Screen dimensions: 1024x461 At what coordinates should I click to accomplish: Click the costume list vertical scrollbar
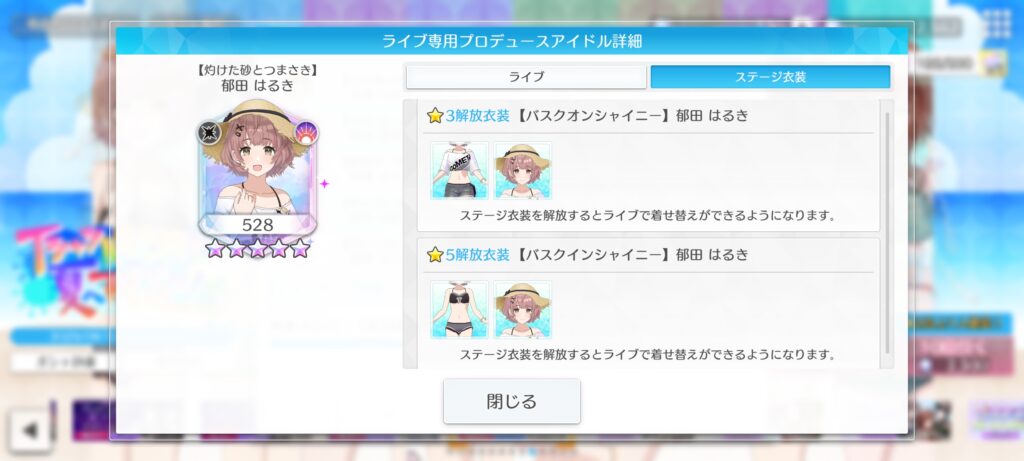click(887, 233)
